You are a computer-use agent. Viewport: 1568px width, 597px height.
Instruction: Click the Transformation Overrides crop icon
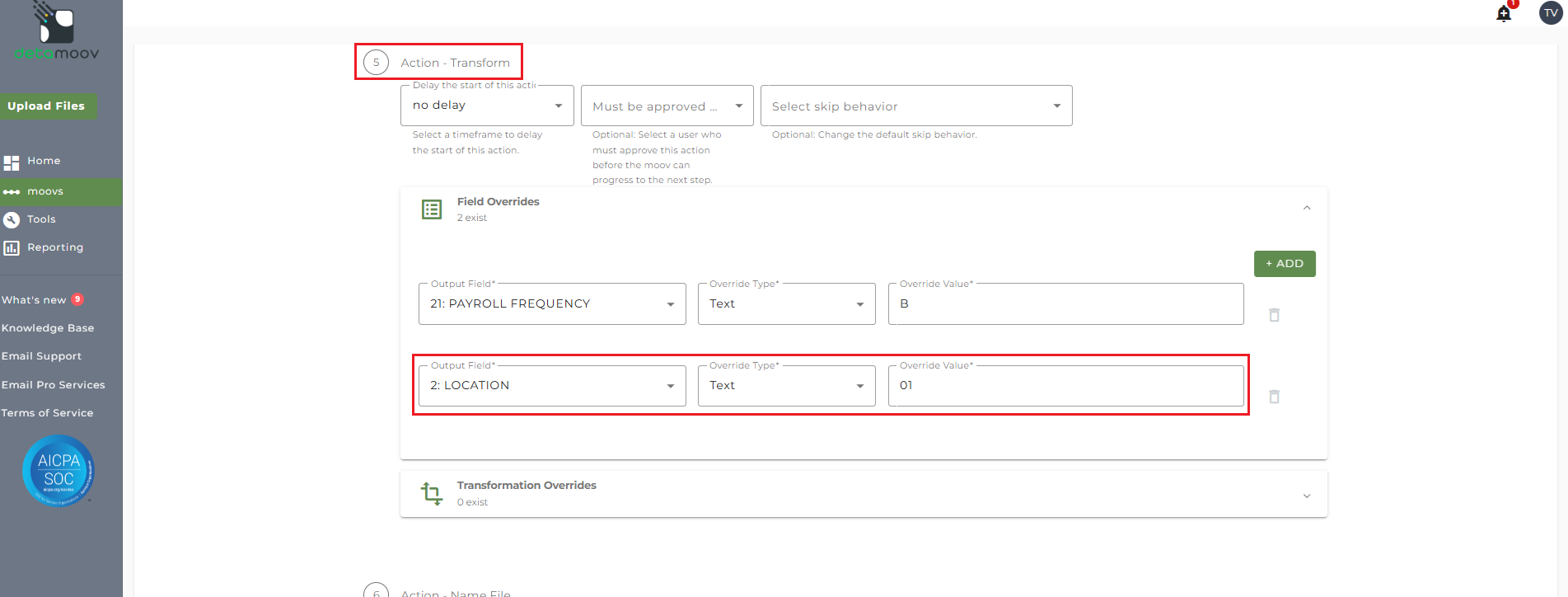[x=432, y=493]
